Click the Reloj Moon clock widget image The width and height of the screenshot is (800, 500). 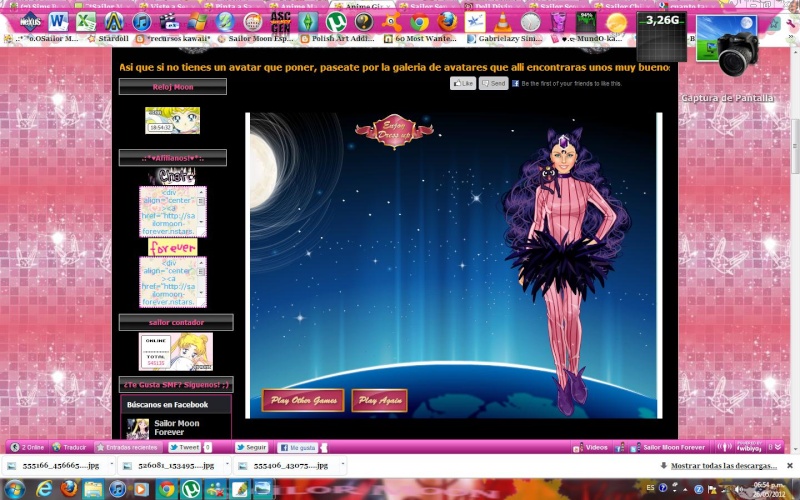pos(172,120)
